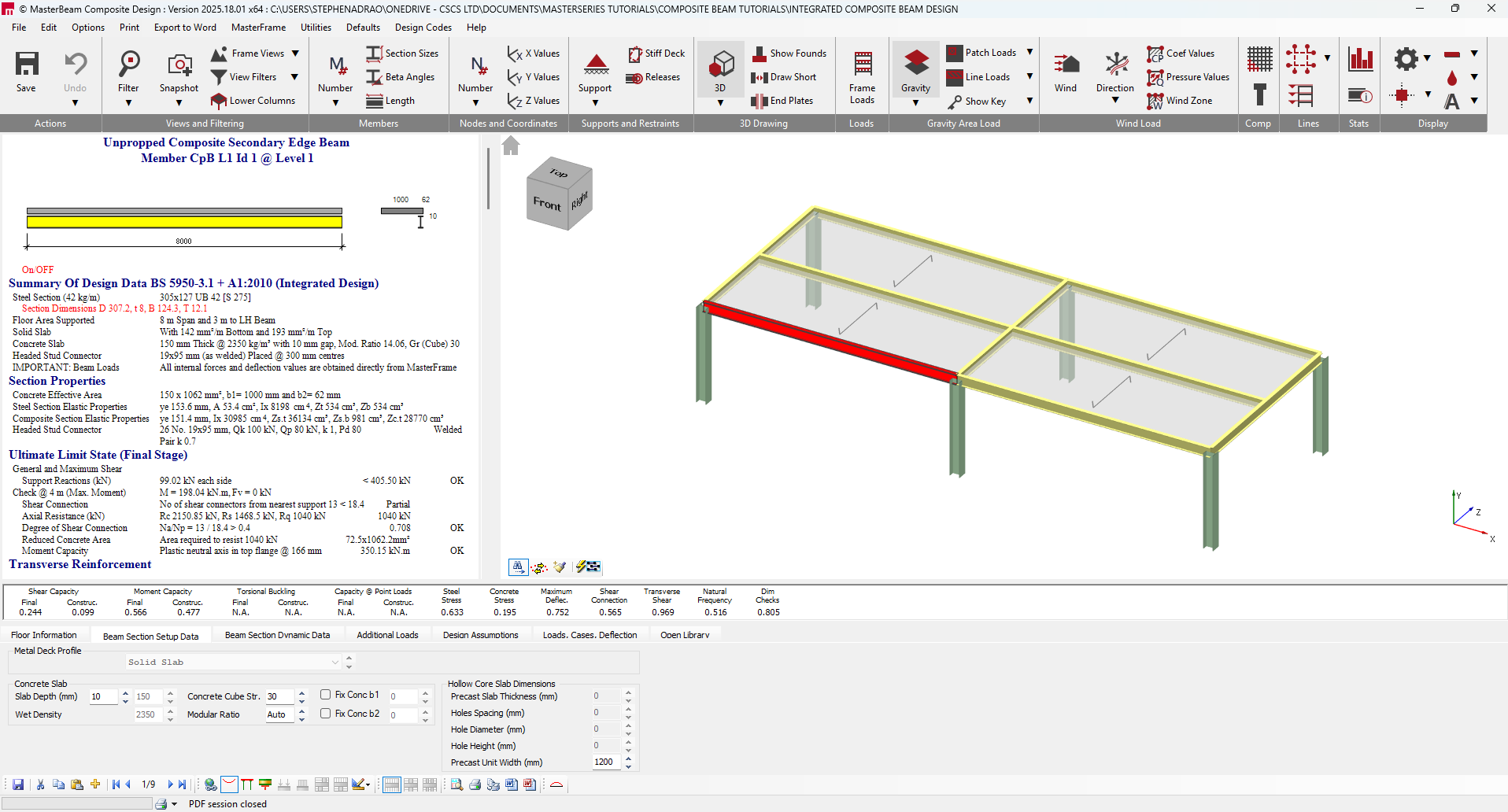Screen dimensions: 1508x812
Task: Open the Metal Deck Profile combo box
Action: 234,663
